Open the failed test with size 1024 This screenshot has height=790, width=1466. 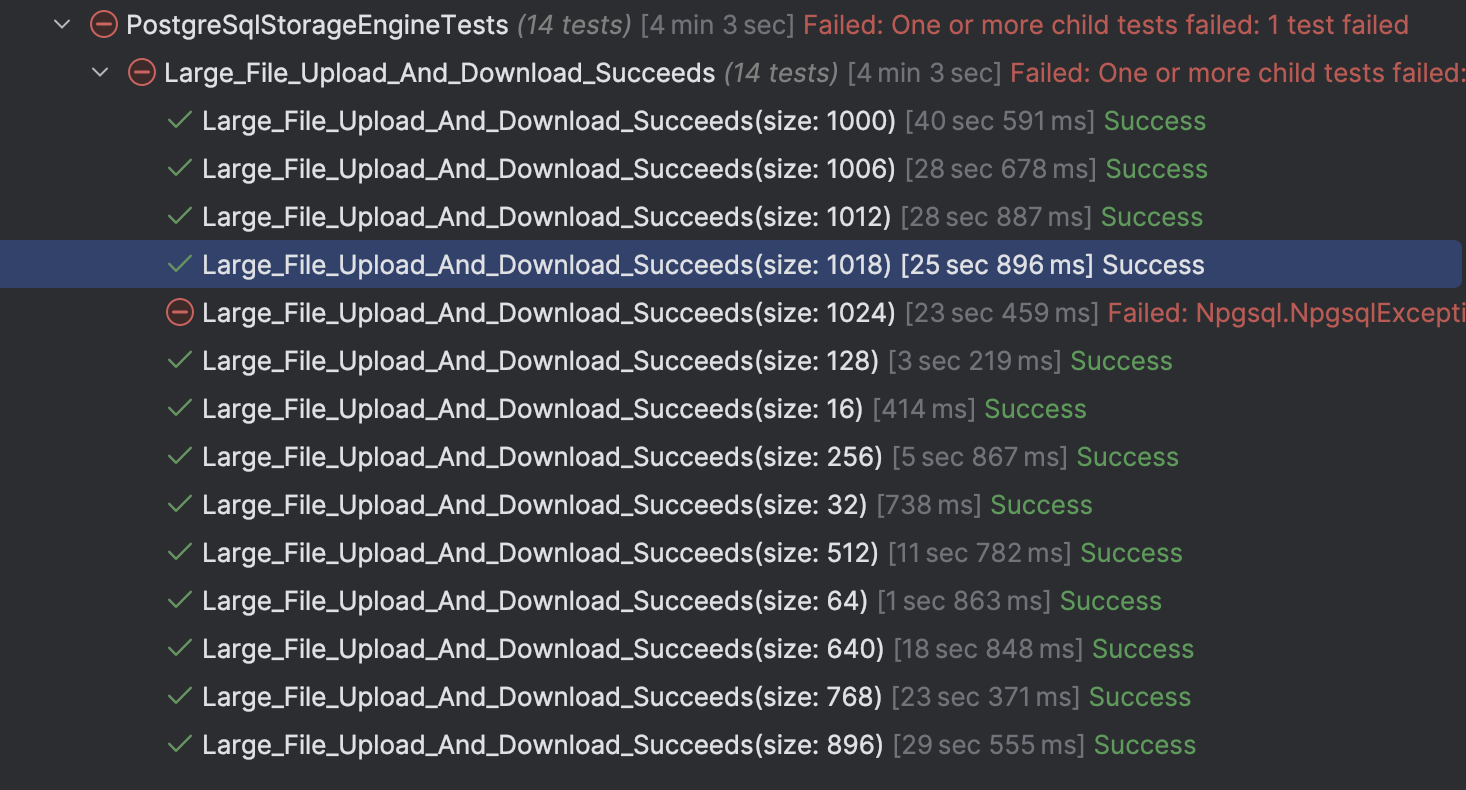pos(548,313)
